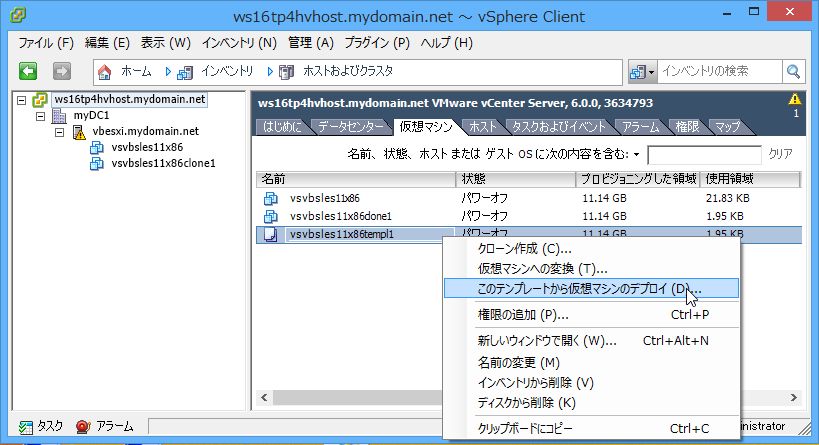Click the Home house icon in breadcrumb

coord(104,72)
